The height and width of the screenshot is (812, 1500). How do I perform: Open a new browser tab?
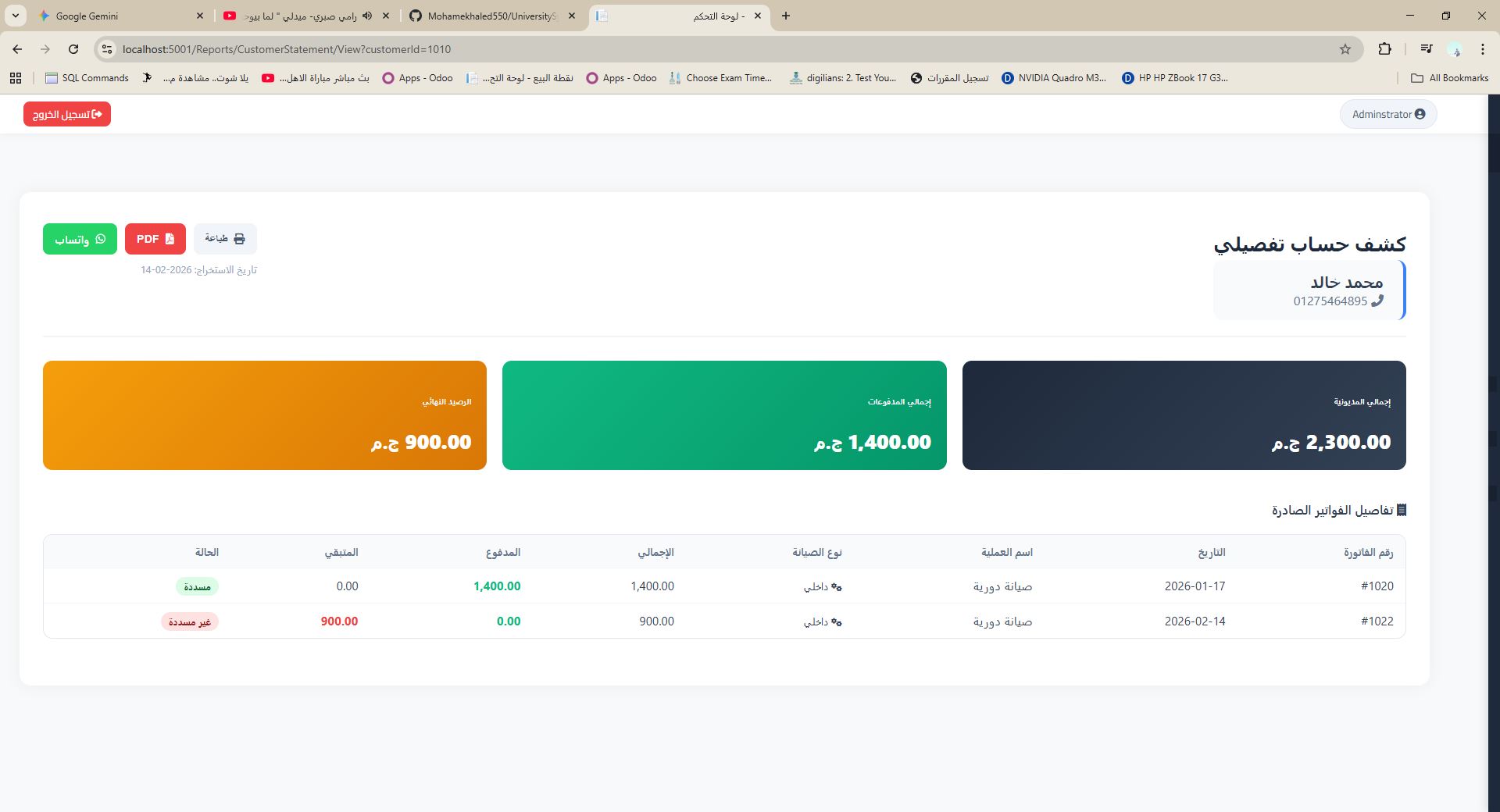pyautogui.click(x=786, y=16)
